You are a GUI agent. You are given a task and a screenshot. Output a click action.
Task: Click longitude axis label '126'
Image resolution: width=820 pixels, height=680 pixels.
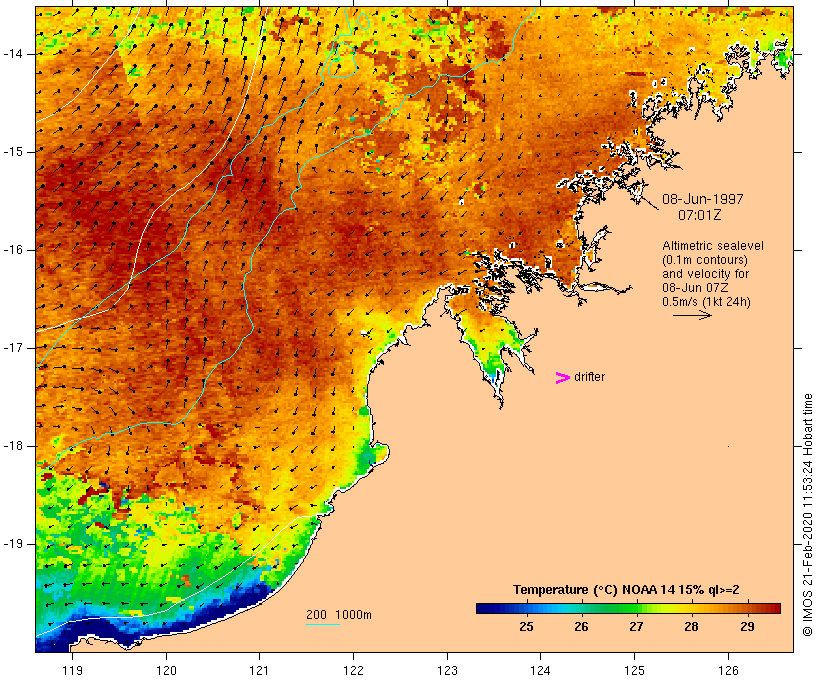pyautogui.click(x=728, y=670)
